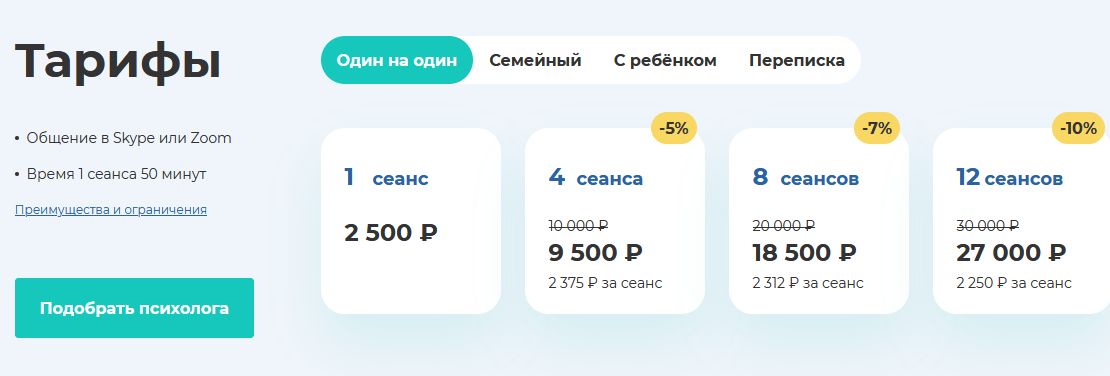1110x376 pixels.
Task: Click the crossed-out 30 000 ₽ price
Action: (988, 225)
